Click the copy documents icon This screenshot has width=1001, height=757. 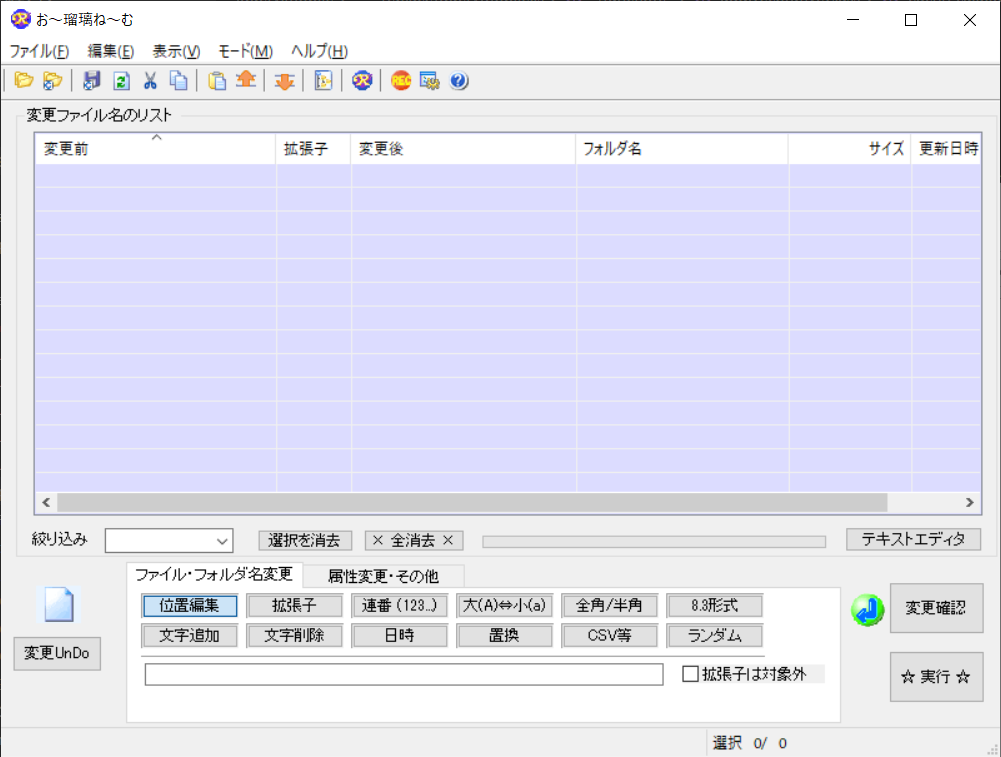point(179,80)
